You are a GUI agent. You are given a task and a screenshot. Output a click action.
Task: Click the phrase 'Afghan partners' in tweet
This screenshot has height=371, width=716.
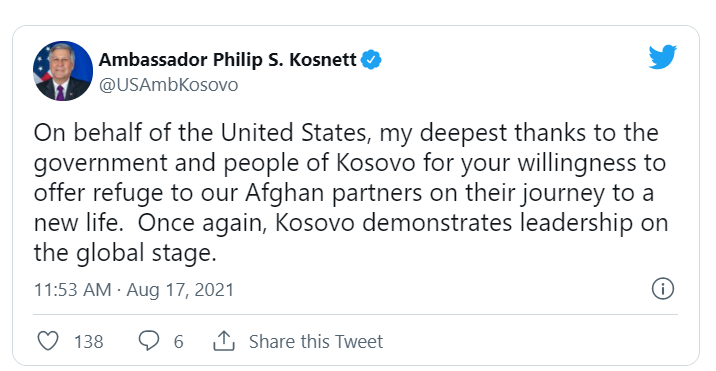(x=334, y=193)
